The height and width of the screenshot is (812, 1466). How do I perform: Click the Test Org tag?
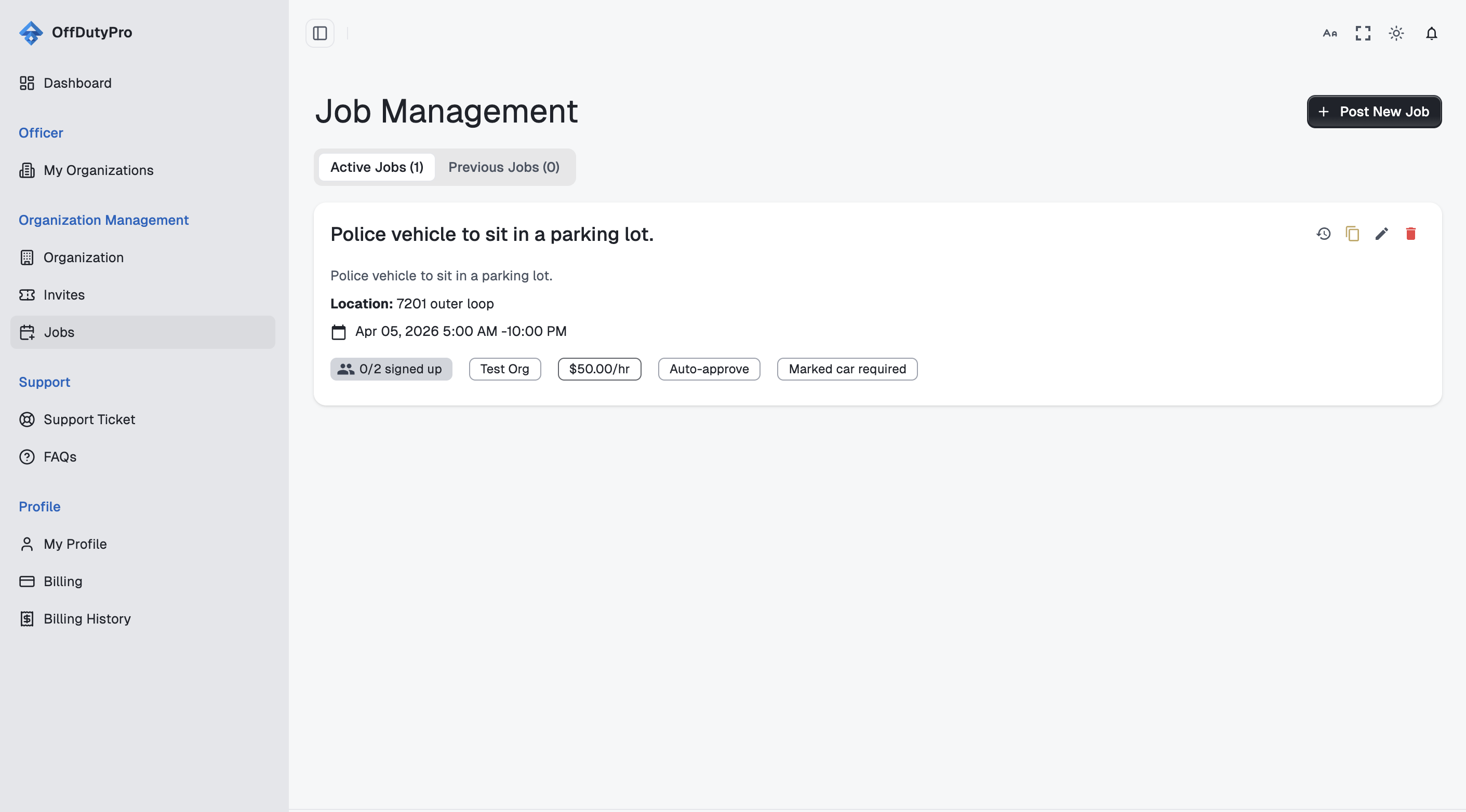(x=505, y=369)
